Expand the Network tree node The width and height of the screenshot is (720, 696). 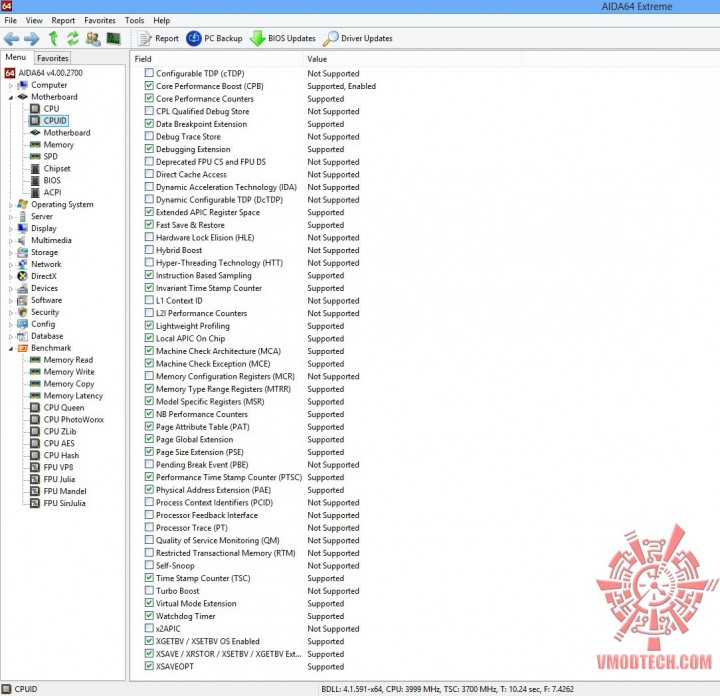(11, 264)
